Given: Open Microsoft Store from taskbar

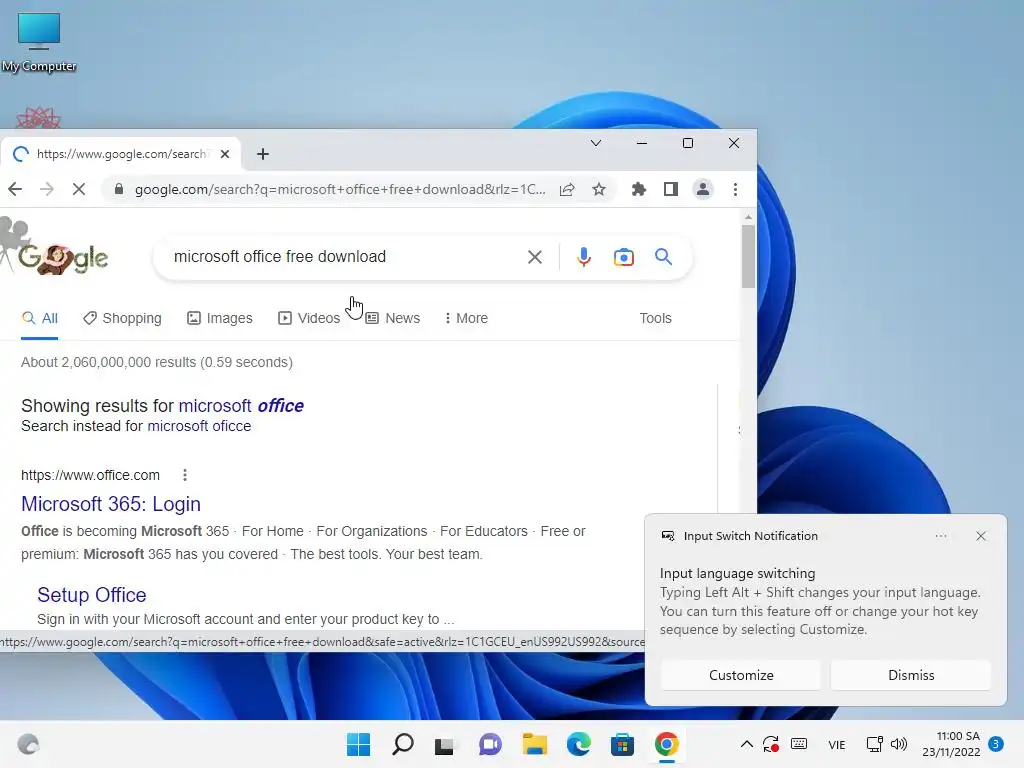Looking at the screenshot, I should coord(622,744).
